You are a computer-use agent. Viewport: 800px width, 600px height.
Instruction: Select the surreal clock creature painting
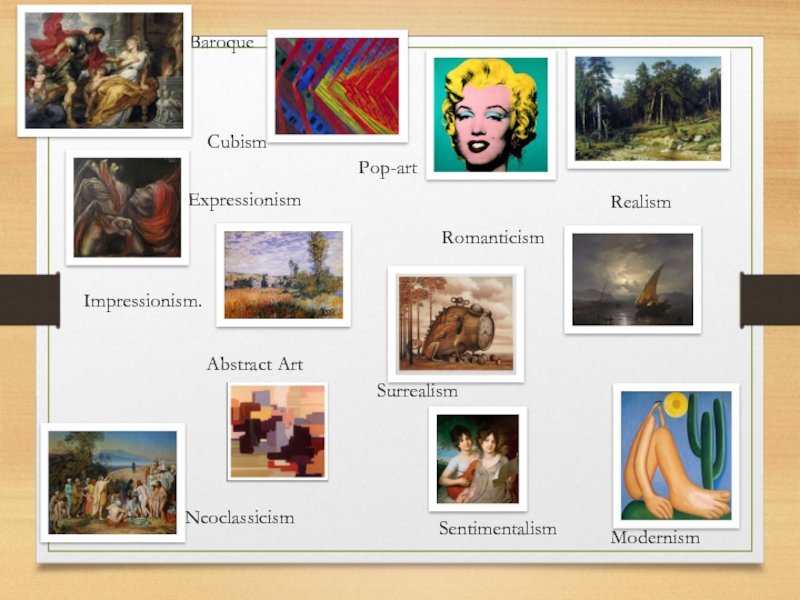[456, 324]
